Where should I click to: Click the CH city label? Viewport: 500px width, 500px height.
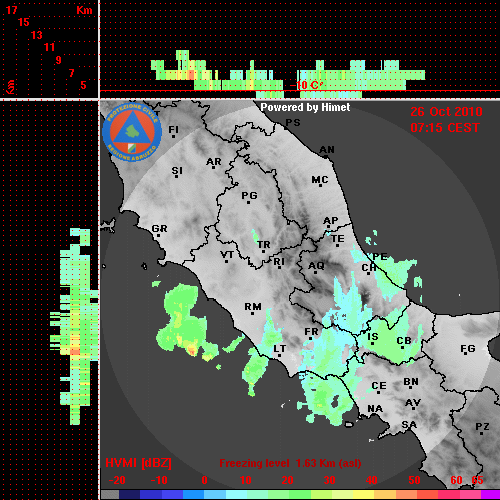click(x=369, y=267)
